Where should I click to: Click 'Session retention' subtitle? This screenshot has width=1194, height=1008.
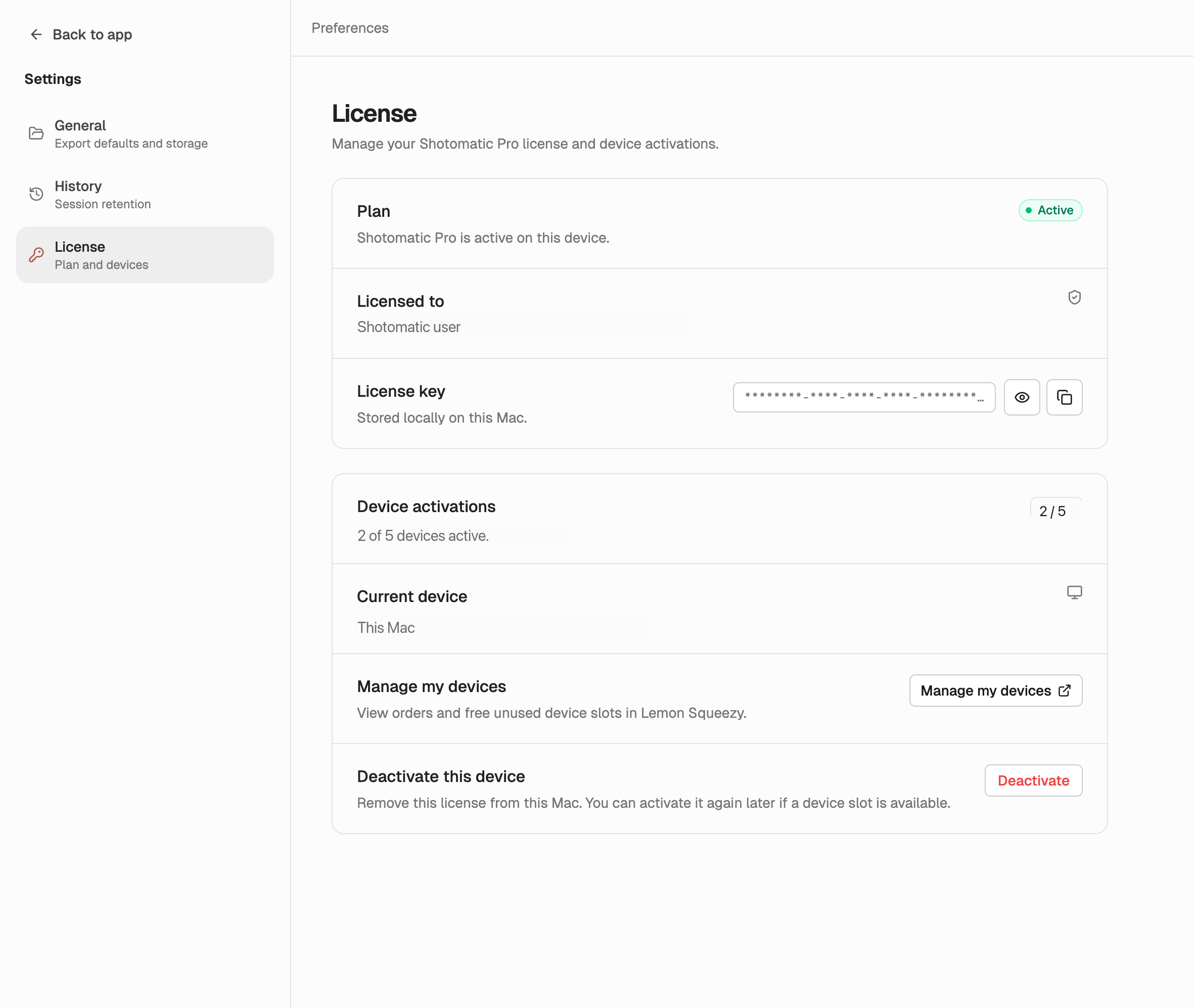pyautogui.click(x=102, y=204)
